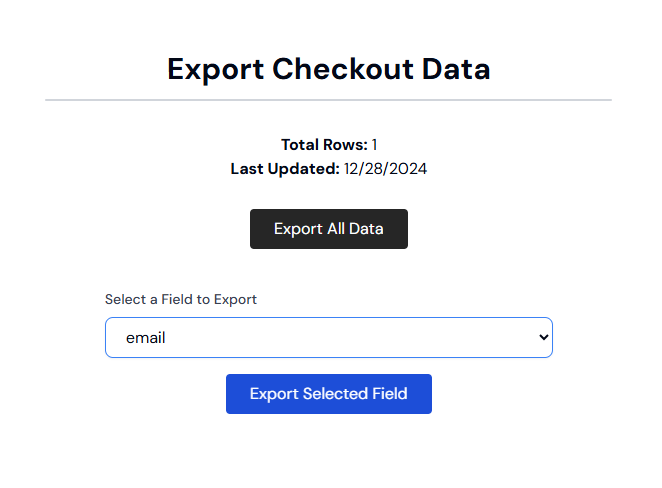Click the Export All Data button
Image resolution: width=662 pixels, height=488 pixels.
[328, 229]
